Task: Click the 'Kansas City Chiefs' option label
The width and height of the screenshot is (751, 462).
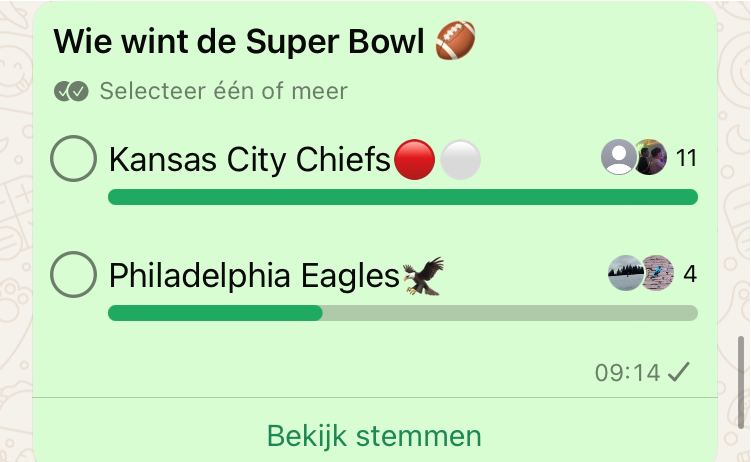Action: pos(249,159)
